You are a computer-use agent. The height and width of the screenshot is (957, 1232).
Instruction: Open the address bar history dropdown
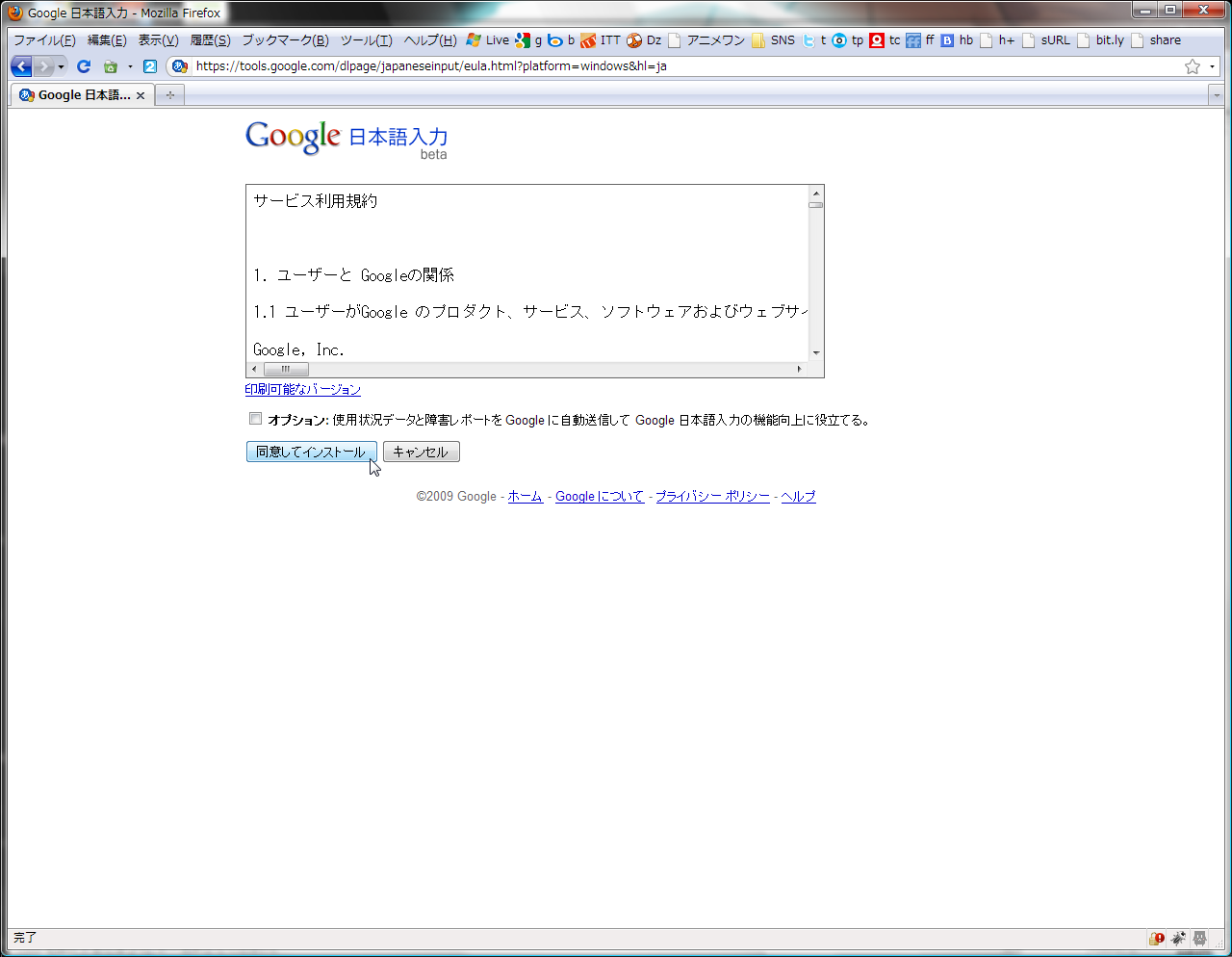(1212, 66)
